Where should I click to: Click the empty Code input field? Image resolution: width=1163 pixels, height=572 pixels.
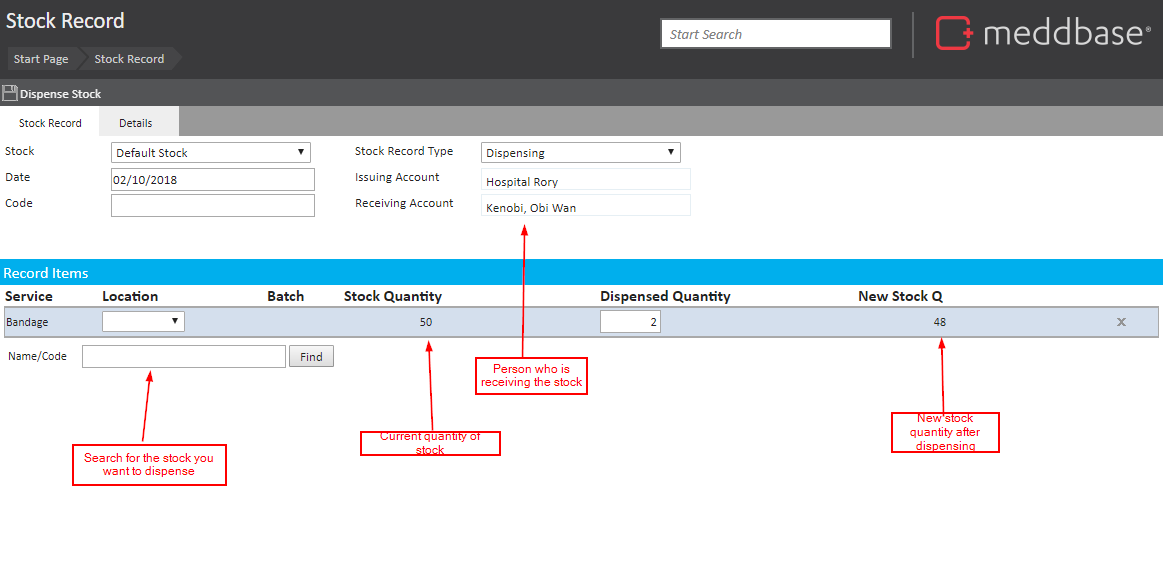click(x=213, y=206)
